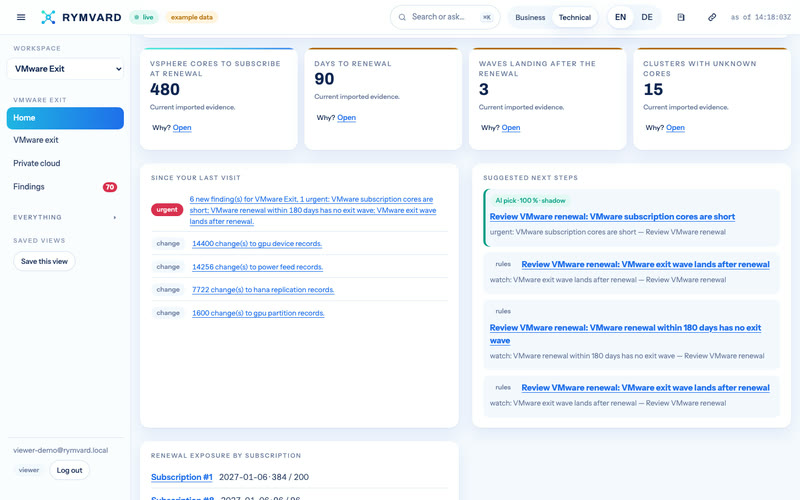
Task: Open Why link for Clusters unknown cores
Action: pyautogui.click(x=675, y=128)
